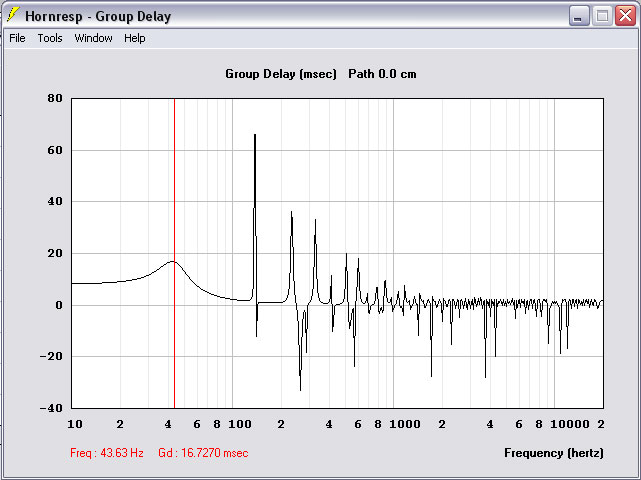Click the y-axis label -40
Image resolution: width=641 pixels, height=480 pixels.
coord(51,408)
